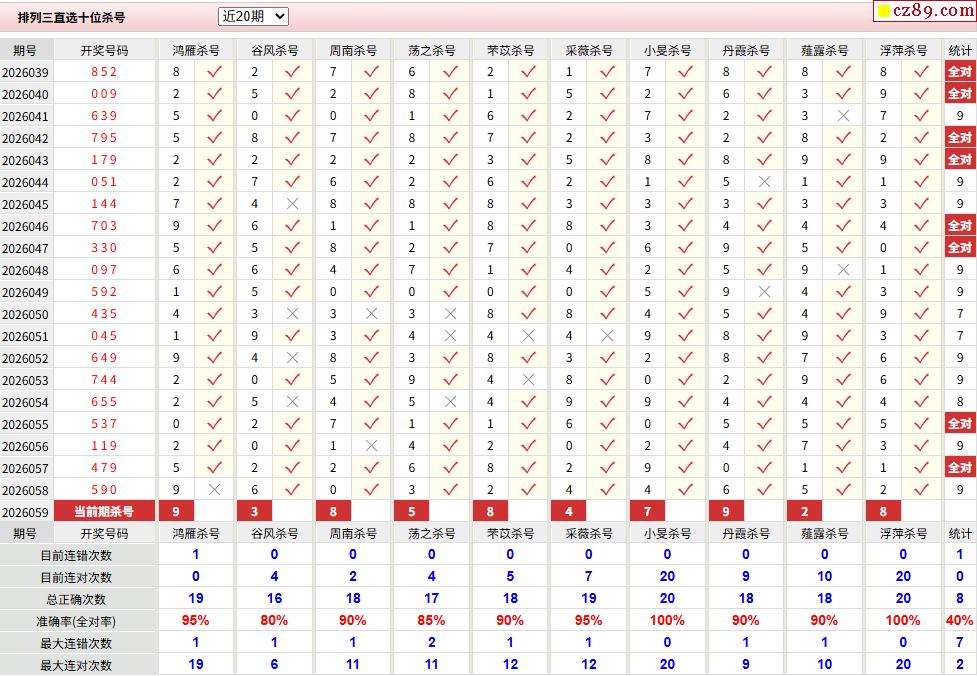The width and height of the screenshot is (977, 676).
Task: Click the X mark in 谷风杀号 row 2026045
Action: pos(292,204)
